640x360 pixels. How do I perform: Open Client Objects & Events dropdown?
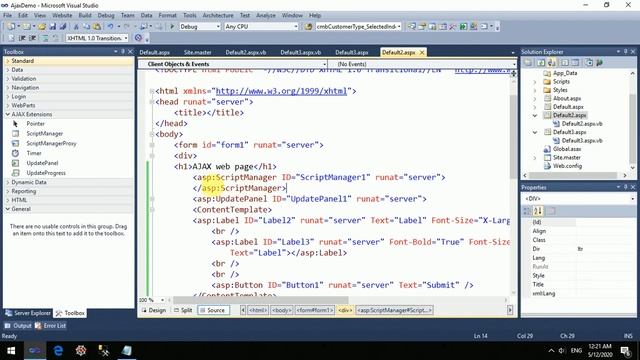[324, 64]
